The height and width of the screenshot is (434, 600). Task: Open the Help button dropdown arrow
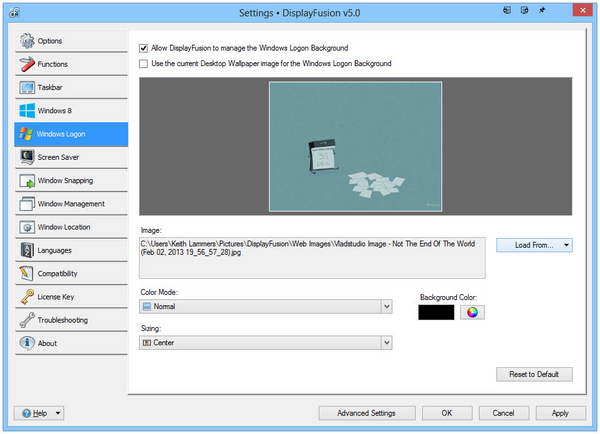tap(58, 413)
